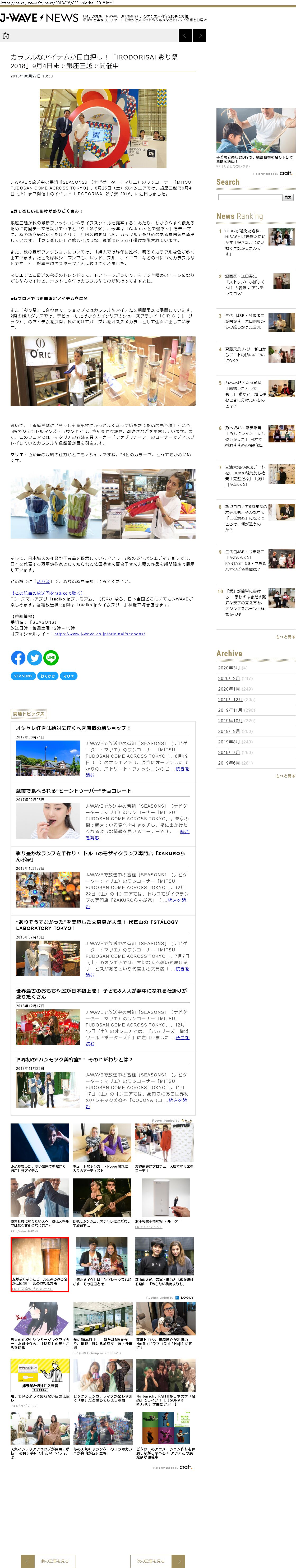Image resolution: width=296 pixels, height=1568 pixels.
Task: Select the マリエ tag
Action: coord(68,676)
